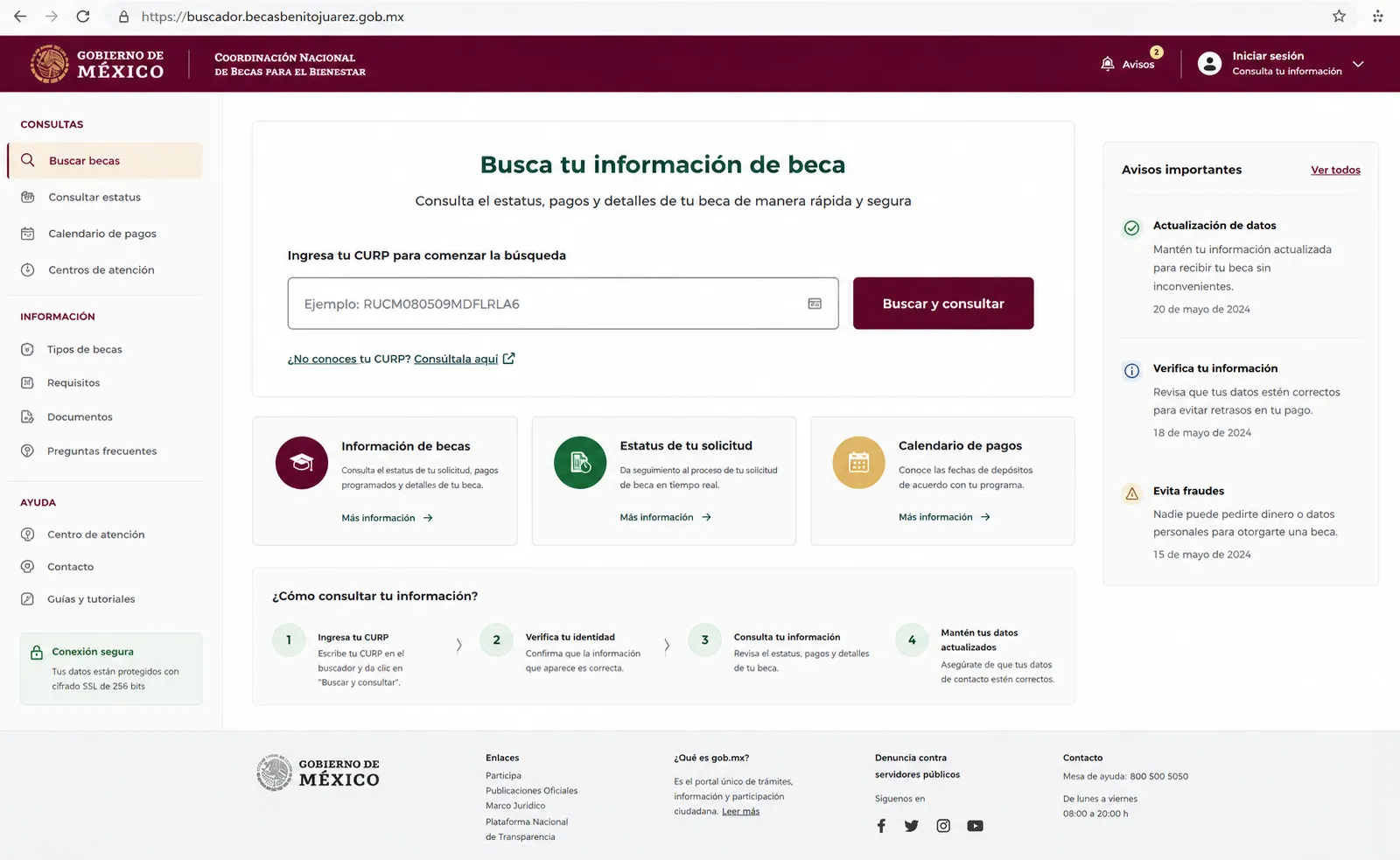Click Más información under Estatus de tu solicitud
The height and width of the screenshot is (860, 1400).
(x=666, y=517)
